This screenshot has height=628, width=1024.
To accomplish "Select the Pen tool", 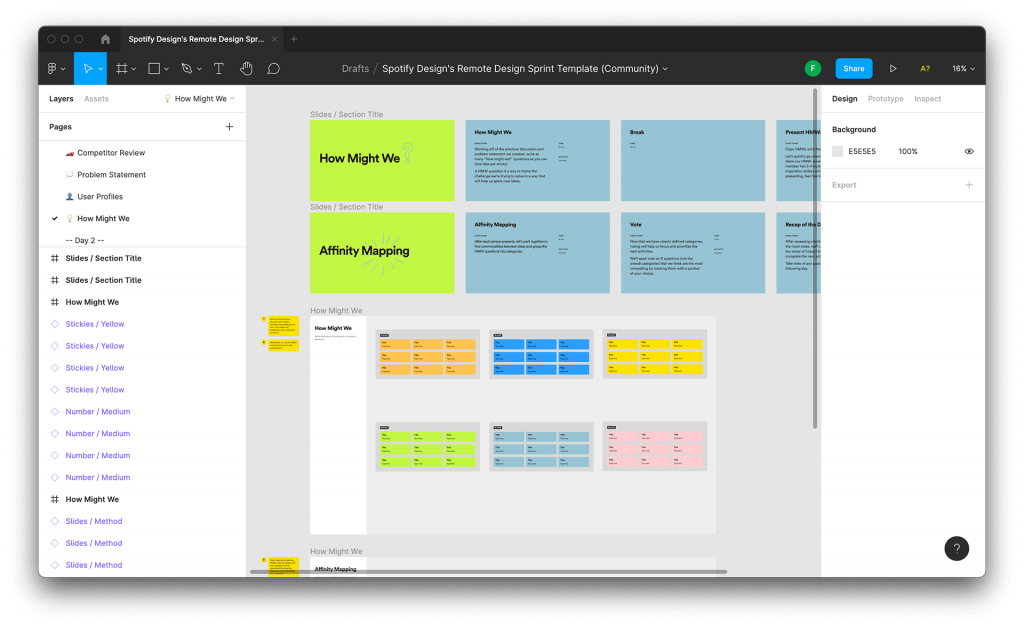I will 187,69.
